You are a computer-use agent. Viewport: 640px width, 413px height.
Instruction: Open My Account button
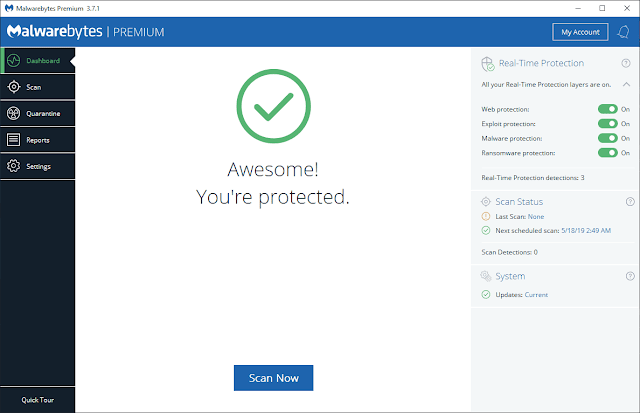click(580, 32)
